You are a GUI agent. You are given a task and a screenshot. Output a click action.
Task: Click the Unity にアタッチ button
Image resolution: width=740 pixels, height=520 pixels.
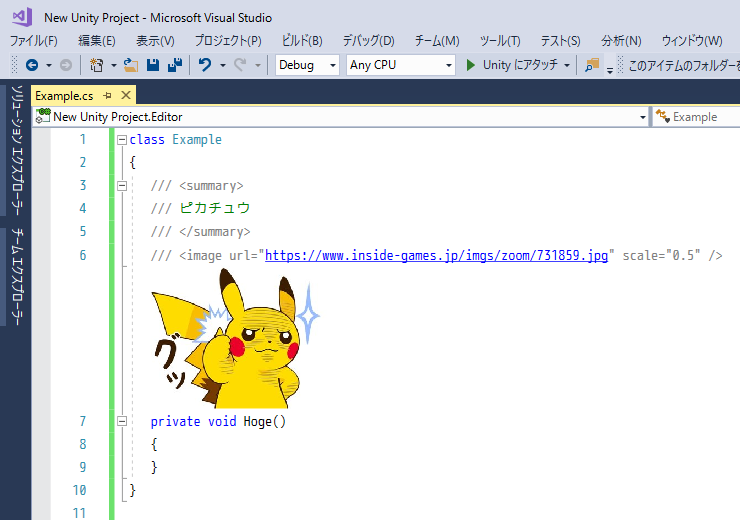click(x=520, y=65)
